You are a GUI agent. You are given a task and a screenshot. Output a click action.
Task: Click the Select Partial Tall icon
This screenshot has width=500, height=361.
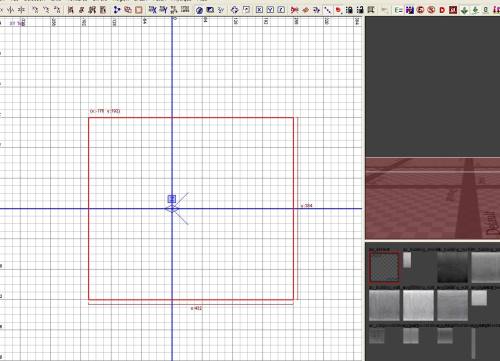click(92, 10)
